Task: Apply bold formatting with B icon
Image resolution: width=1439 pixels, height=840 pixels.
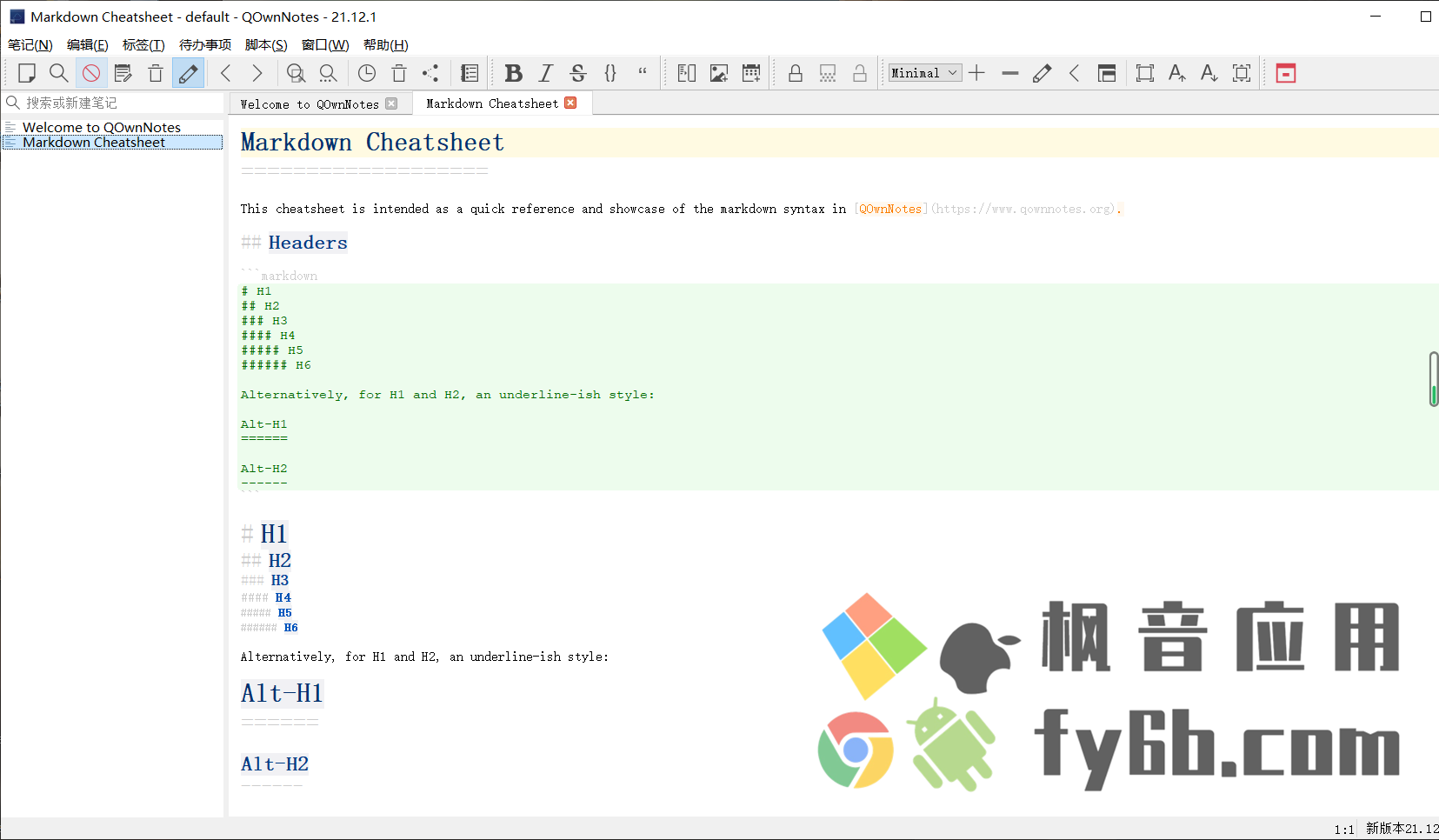Action: 514,73
